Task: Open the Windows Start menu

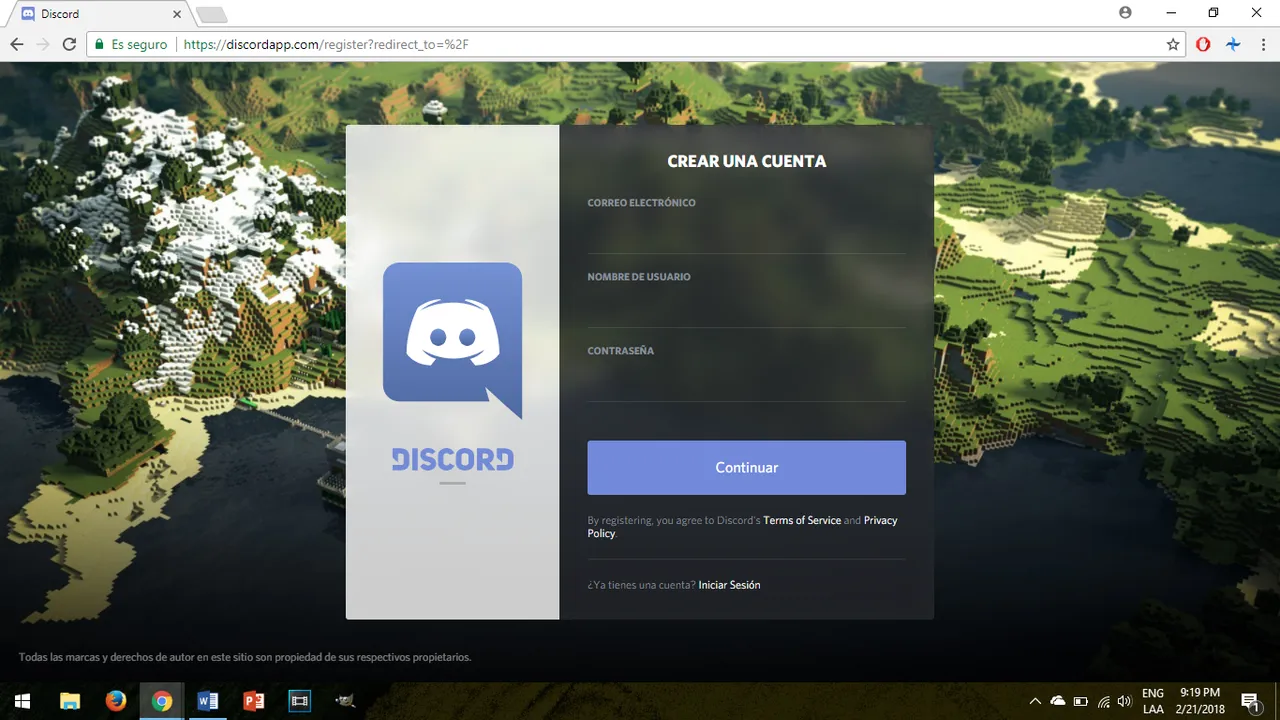Action: point(21,701)
